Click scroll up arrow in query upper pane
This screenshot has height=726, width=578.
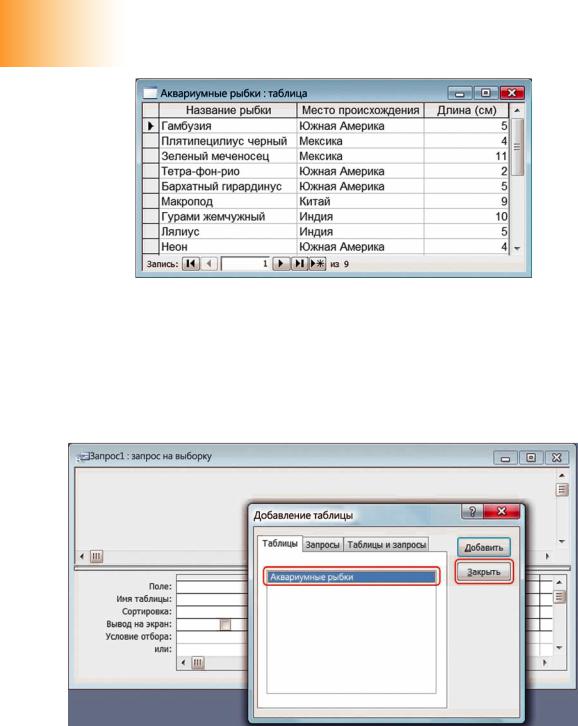click(x=562, y=476)
